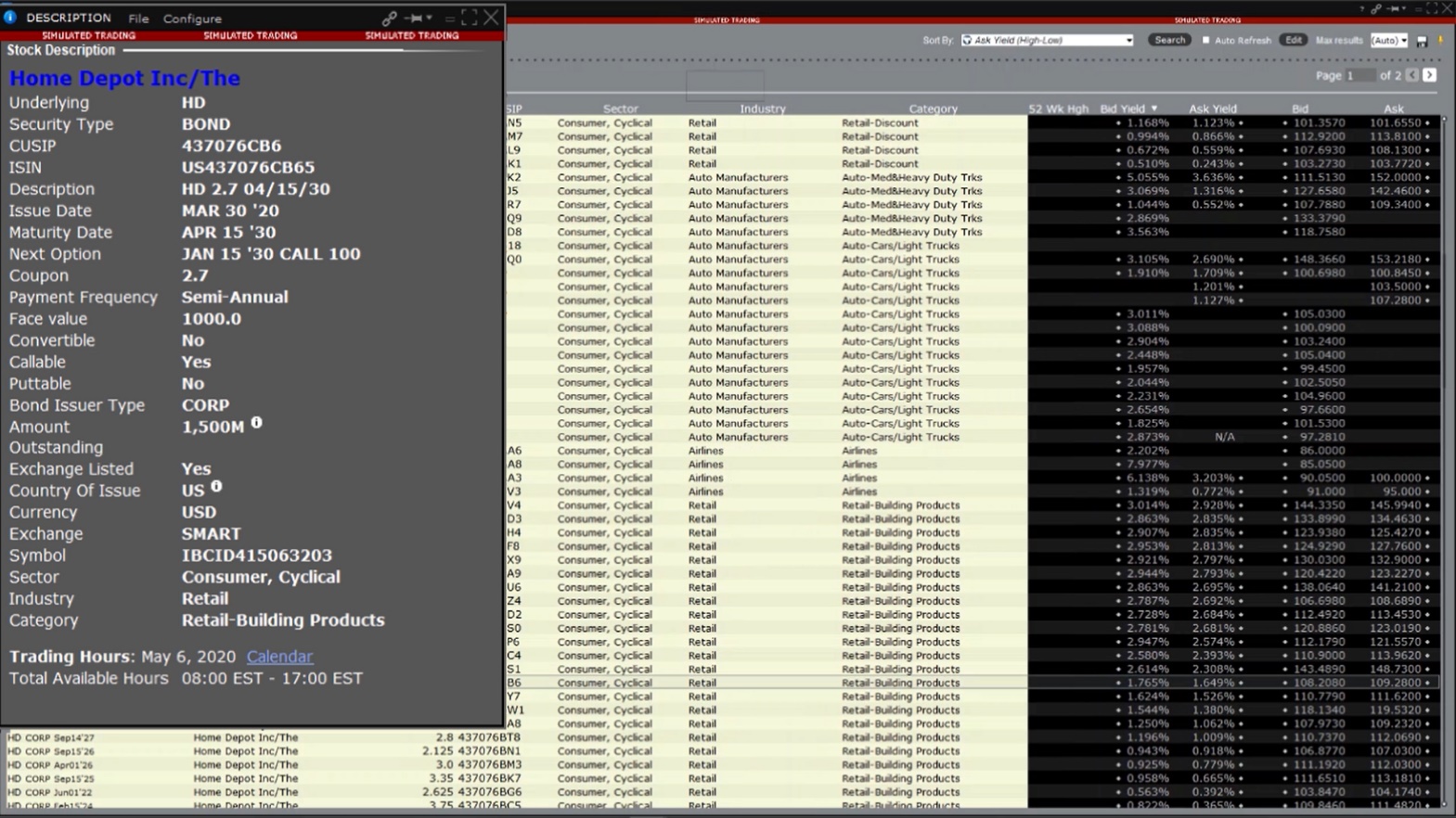
Task: Click the save floppy disk icon
Action: [1422, 42]
